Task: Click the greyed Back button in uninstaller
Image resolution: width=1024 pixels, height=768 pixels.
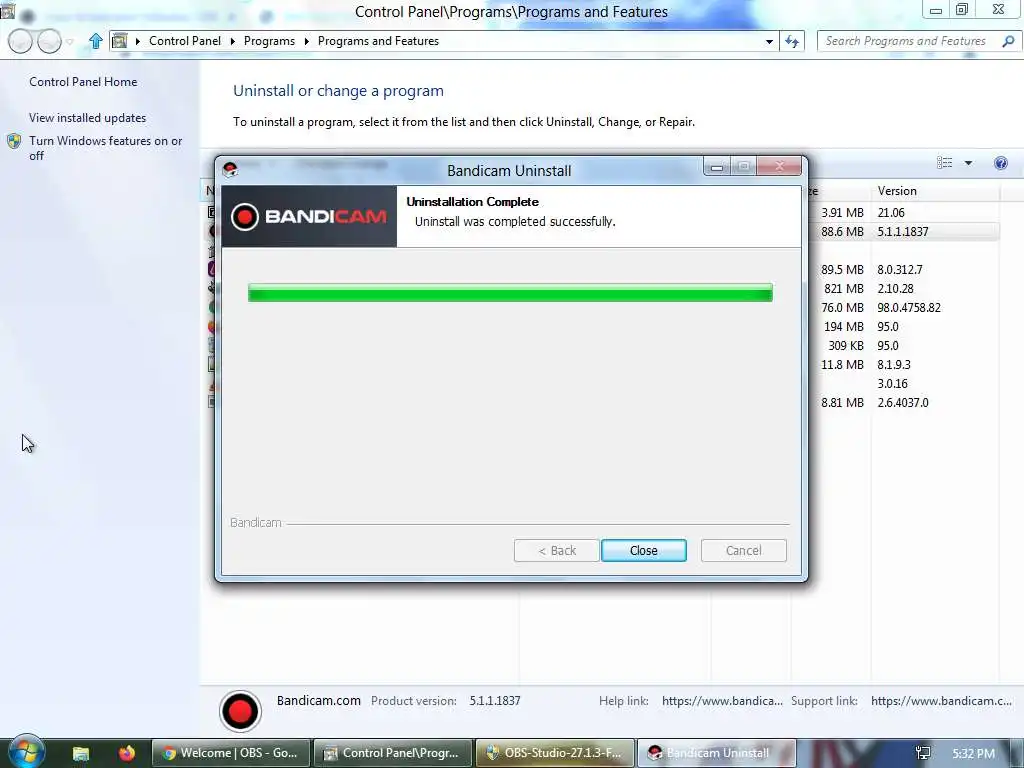Action: click(556, 551)
